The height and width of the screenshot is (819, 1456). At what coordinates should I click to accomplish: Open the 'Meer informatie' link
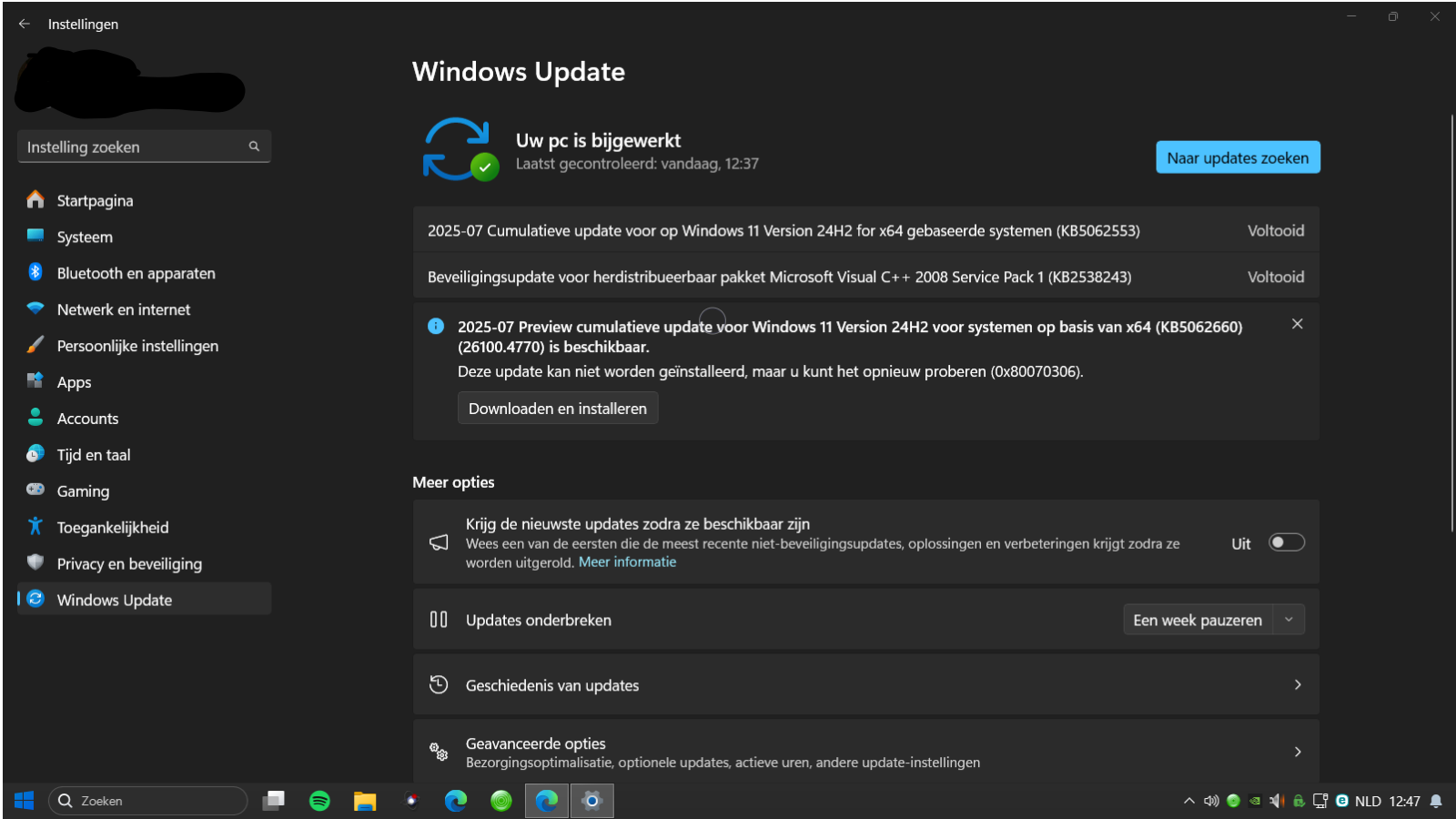point(628,562)
